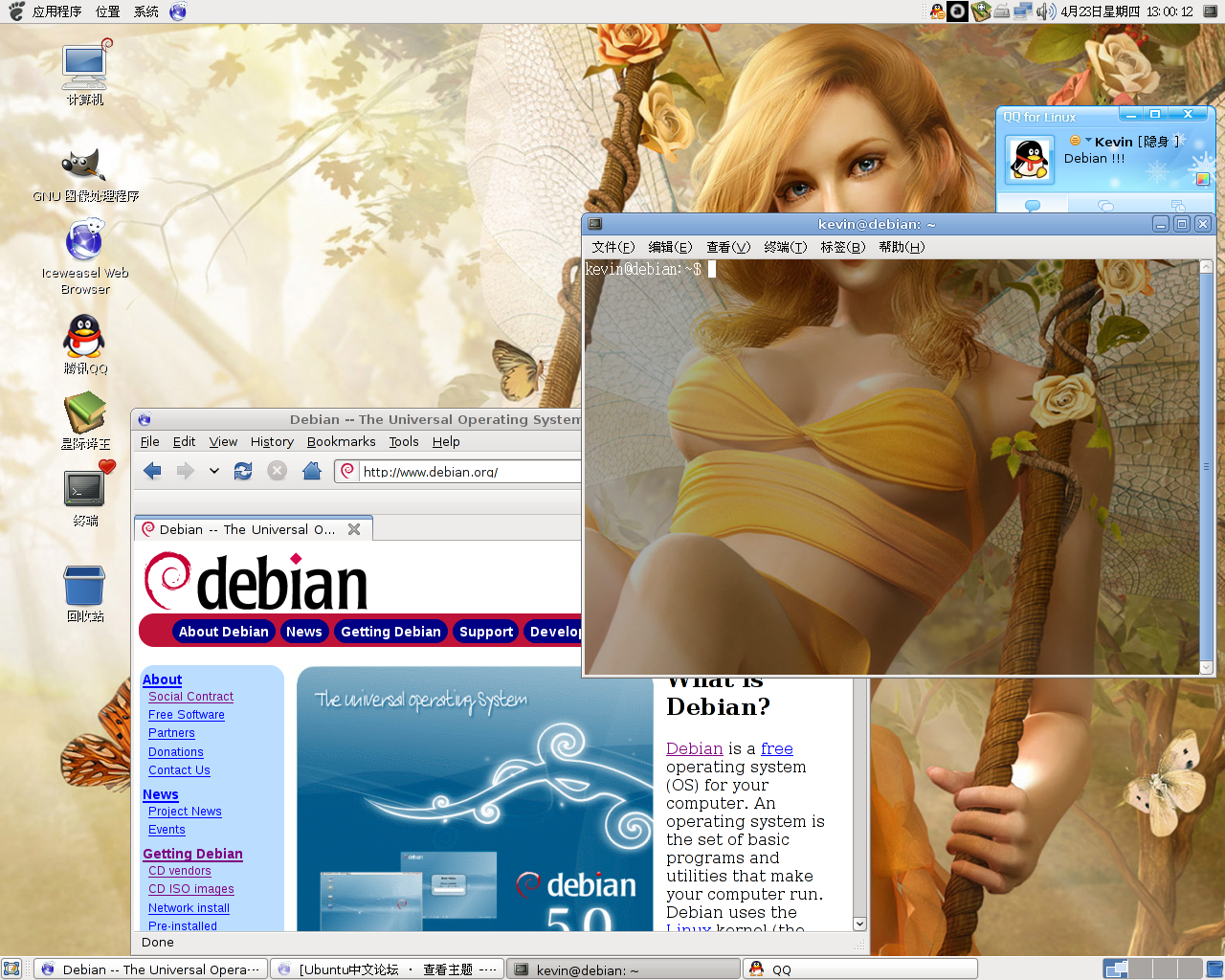Open the terminal 查看(V) menu
This screenshot has width=1225, height=980.
point(728,247)
